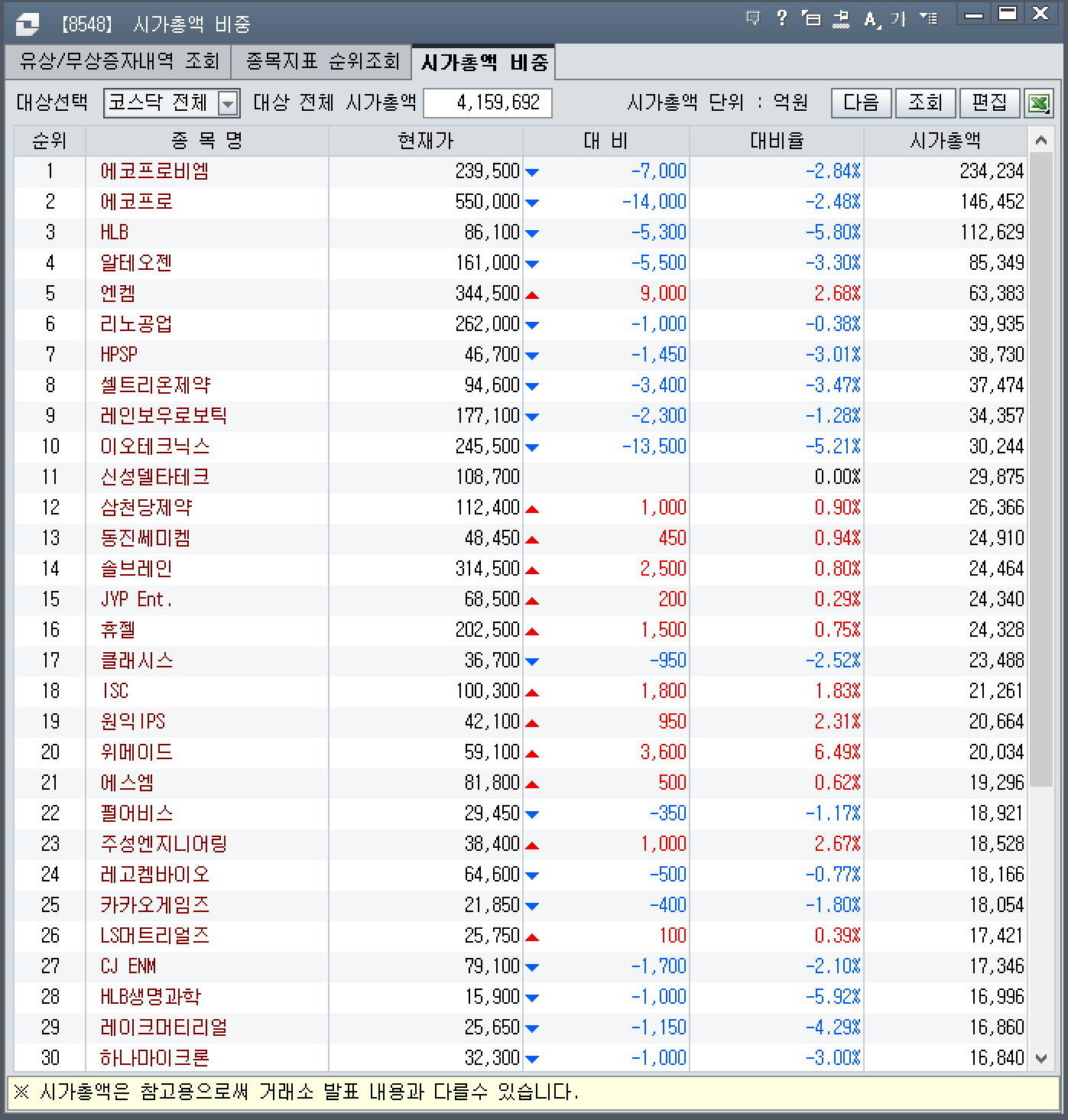Select stock 카카오게임즈
The height and width of the screenshot is (1120, 1068).
[154, 905]
